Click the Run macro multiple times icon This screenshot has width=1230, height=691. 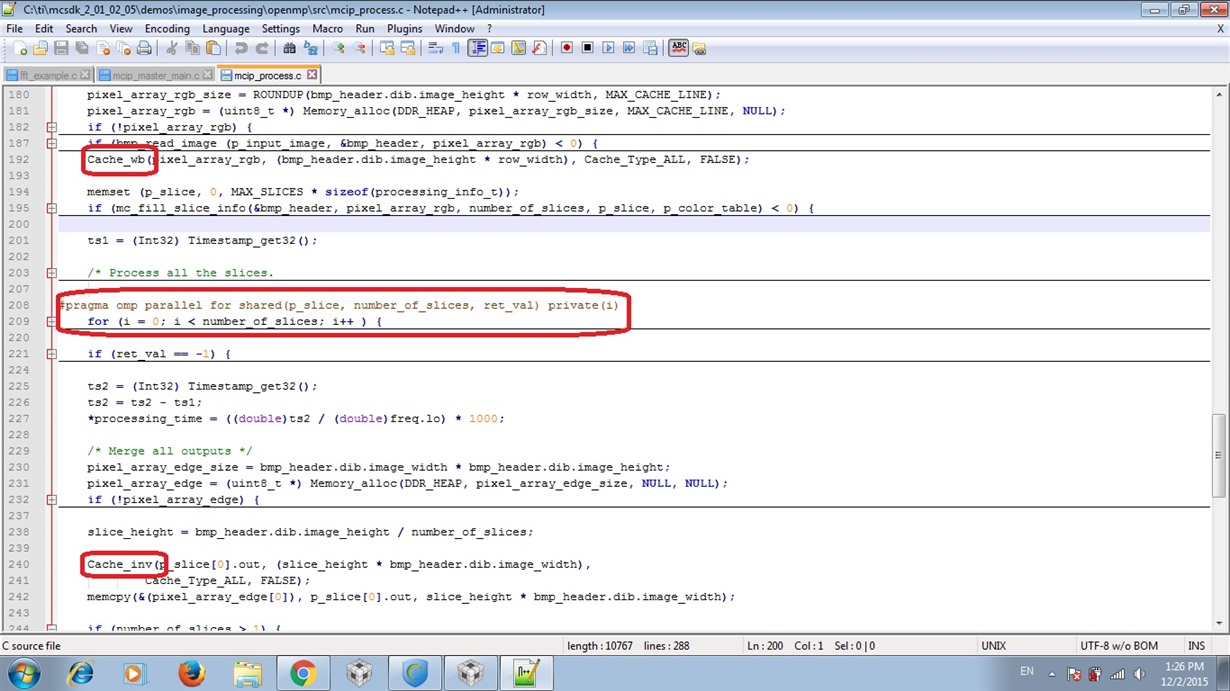point(629,48)
